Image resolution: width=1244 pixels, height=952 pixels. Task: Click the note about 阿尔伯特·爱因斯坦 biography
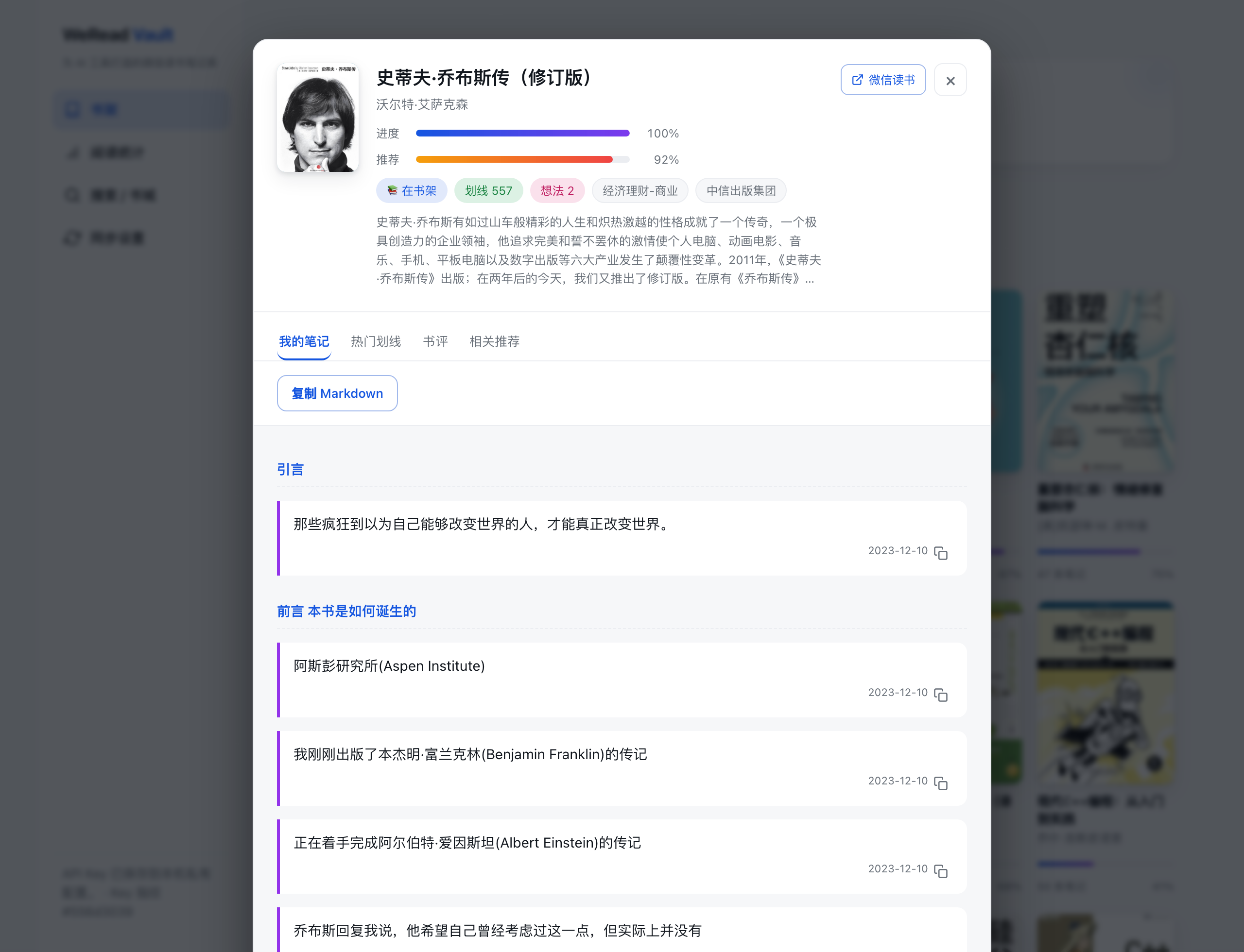[x=622, y=856]
